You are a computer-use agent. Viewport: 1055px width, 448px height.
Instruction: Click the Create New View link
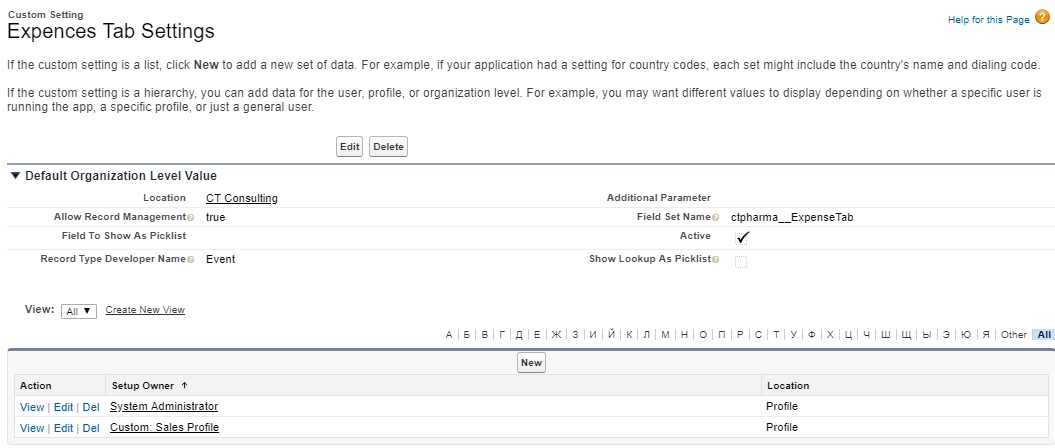point(145,310)
